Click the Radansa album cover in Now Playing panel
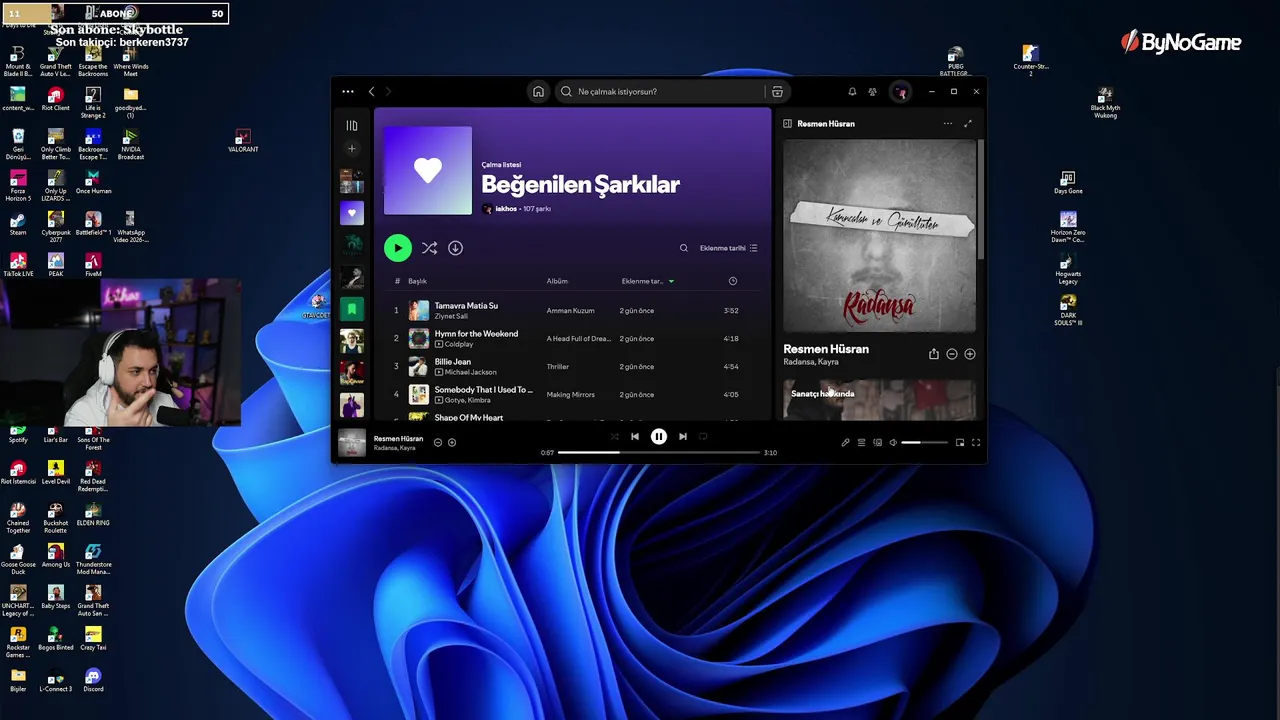The width and height of the screenshot is (1280, 720). (879, 236)
